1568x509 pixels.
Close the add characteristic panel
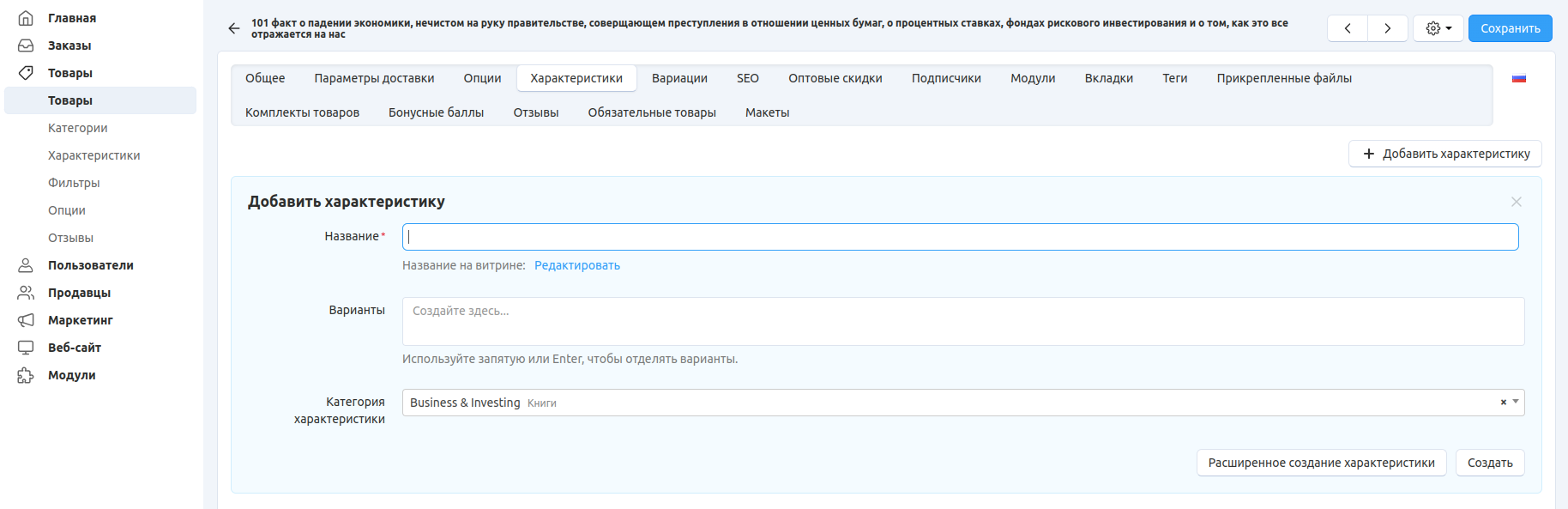(1517, 202)
